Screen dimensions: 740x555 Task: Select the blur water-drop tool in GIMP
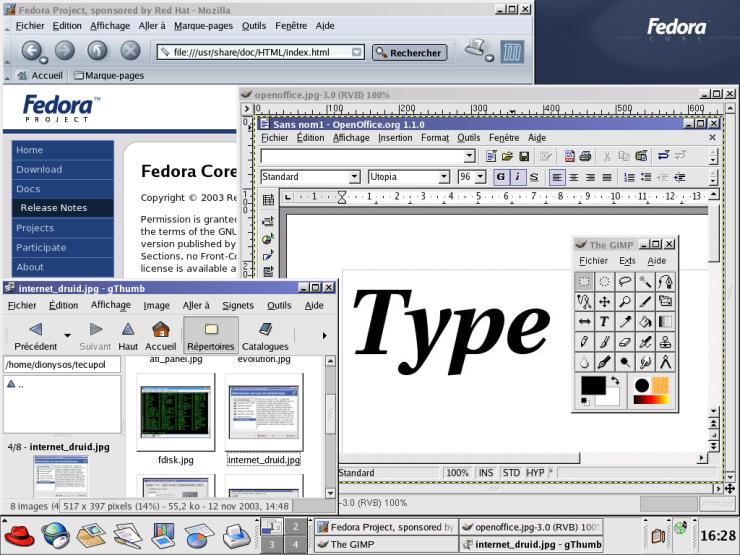[x=584, y=362]
